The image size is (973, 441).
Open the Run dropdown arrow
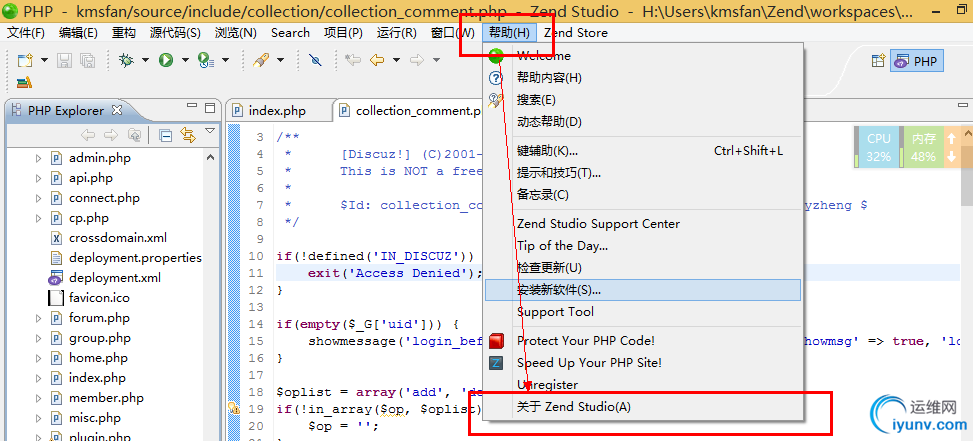(x=185, y=60)
